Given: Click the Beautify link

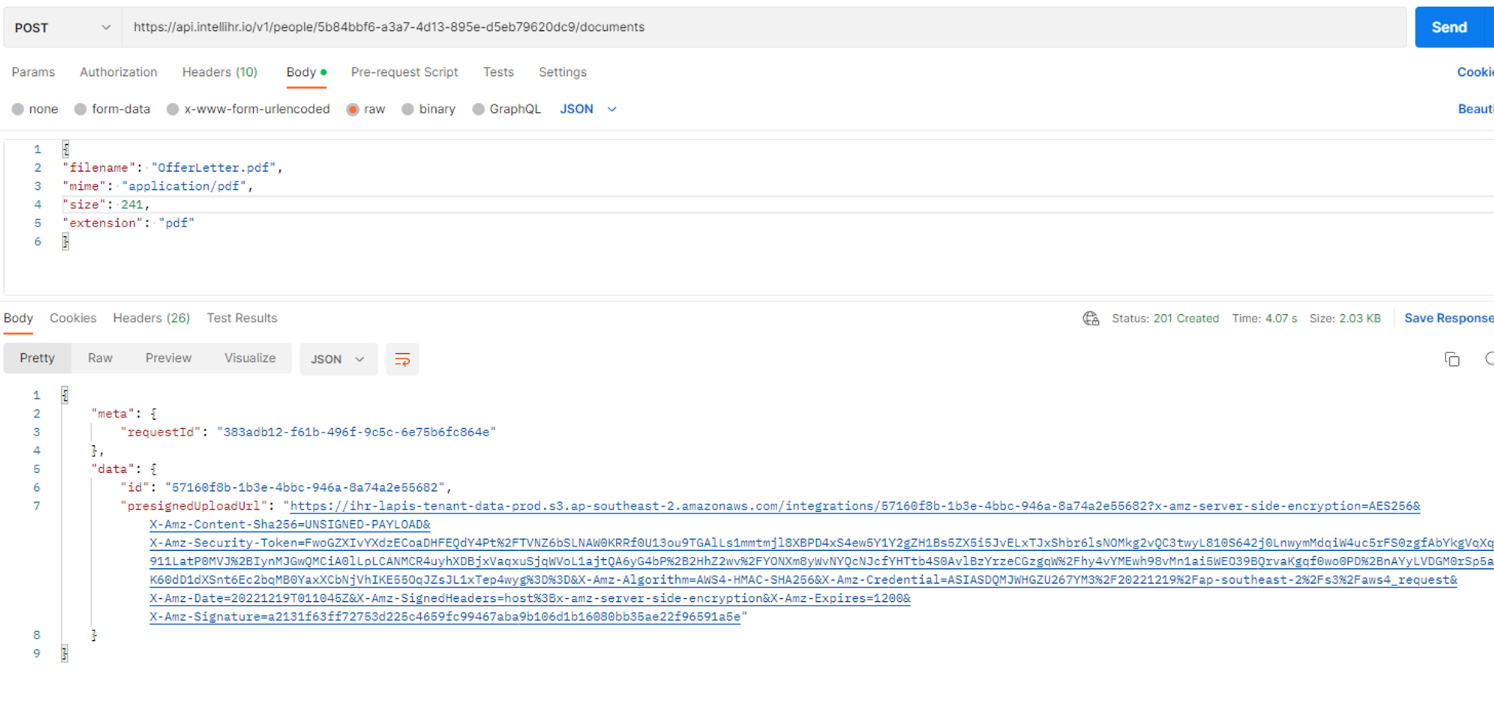Looking at the screenshot, I should pyautogui.click(x=1475, y=109).
